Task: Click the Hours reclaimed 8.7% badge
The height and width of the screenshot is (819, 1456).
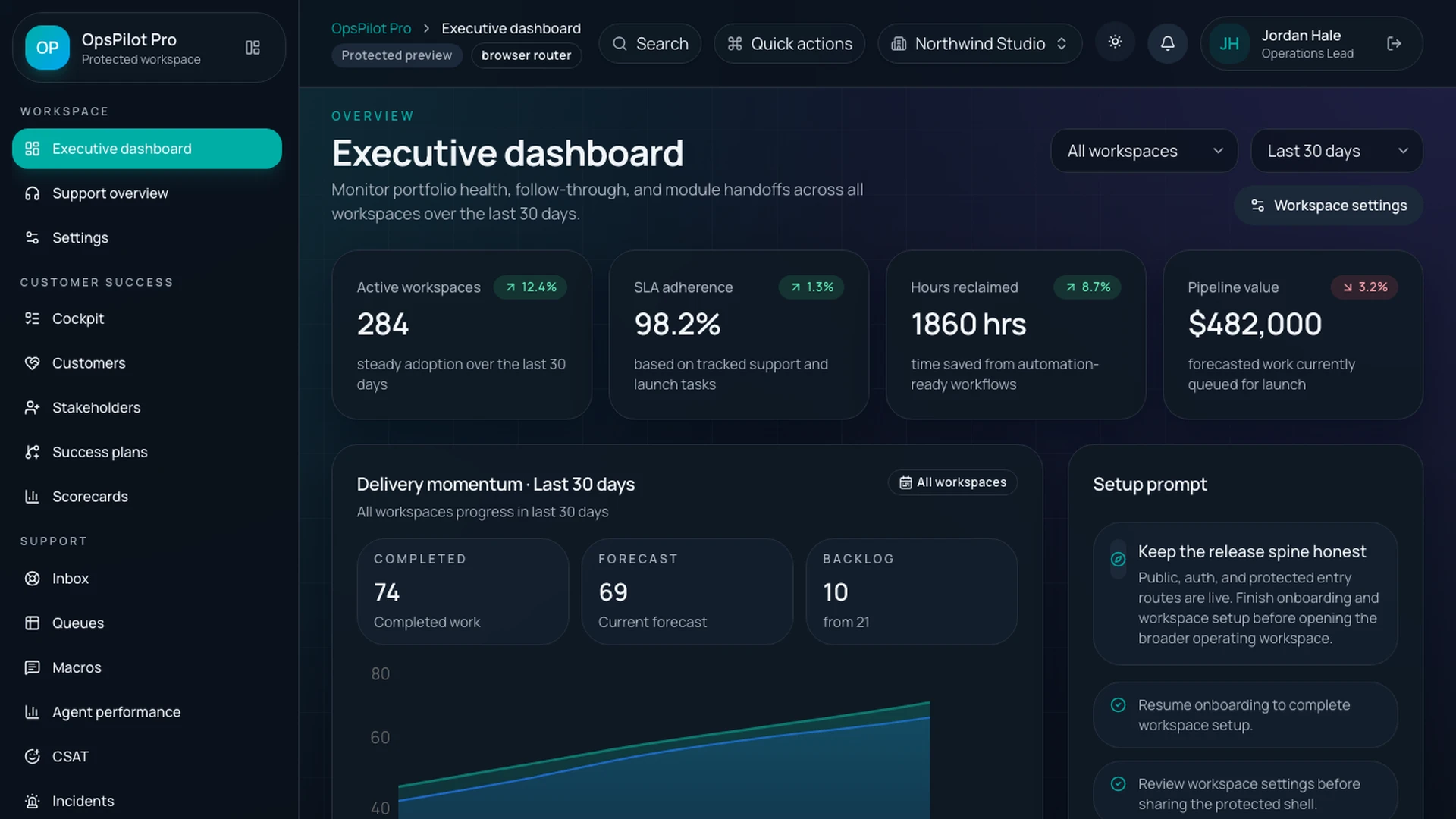Action: pyautogui.click(x=1087, y=287)
